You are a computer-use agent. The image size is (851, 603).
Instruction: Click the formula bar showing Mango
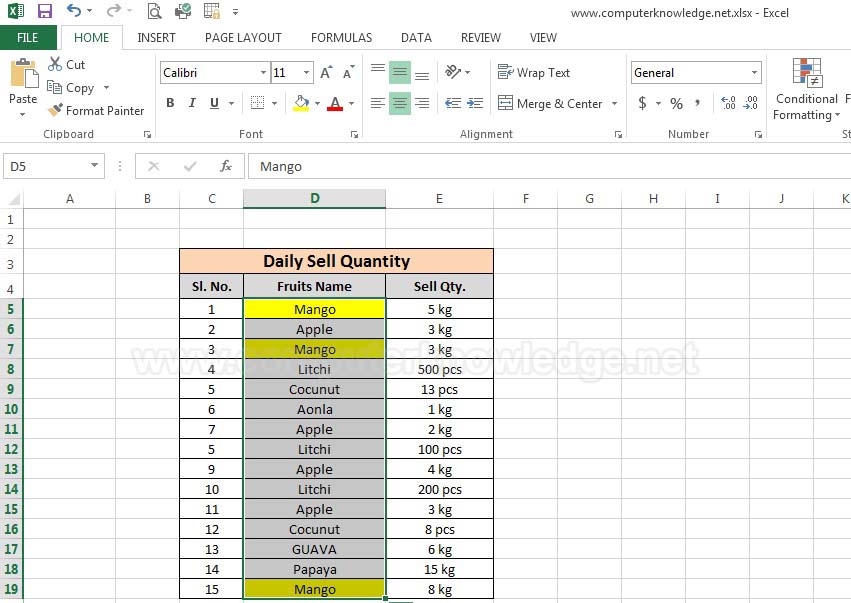(549, 166)
